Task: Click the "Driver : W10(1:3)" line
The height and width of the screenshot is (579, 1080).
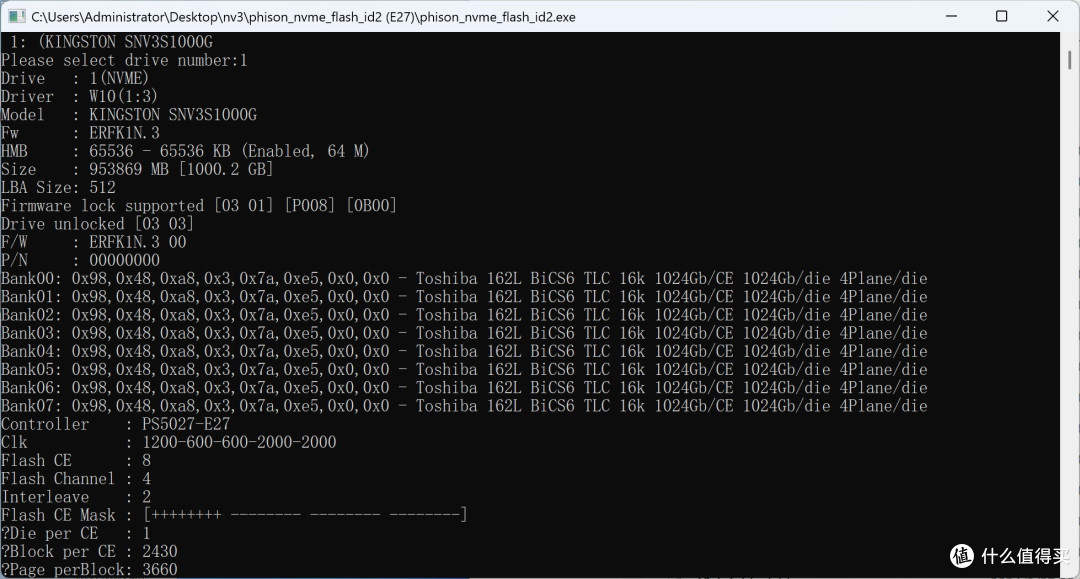Action: point(79,96)
